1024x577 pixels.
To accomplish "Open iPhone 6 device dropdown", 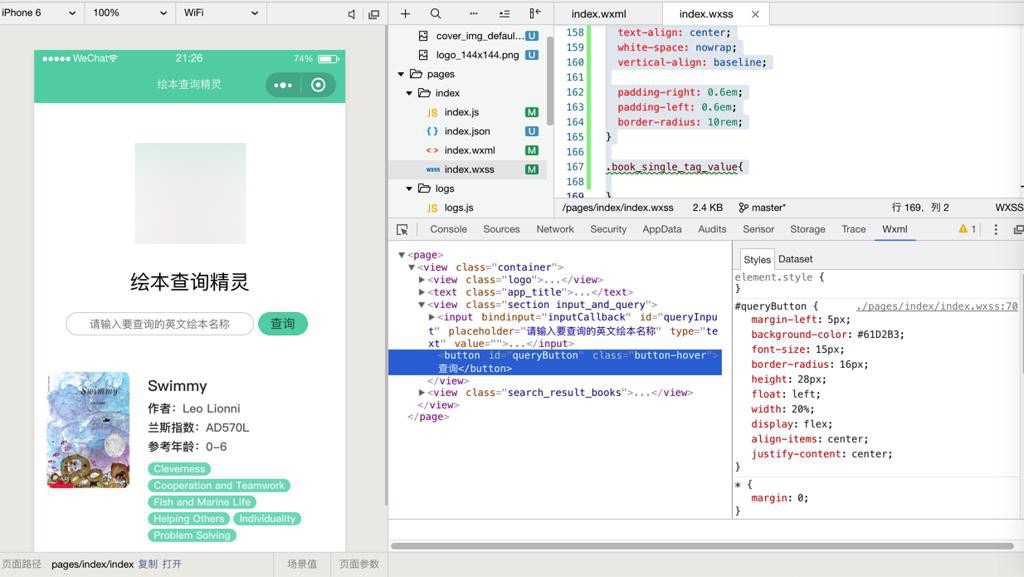I will tap(39, 12).
